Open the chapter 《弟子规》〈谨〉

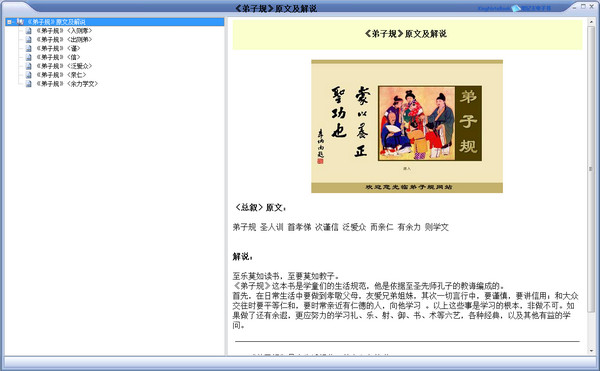pos(58,48)
